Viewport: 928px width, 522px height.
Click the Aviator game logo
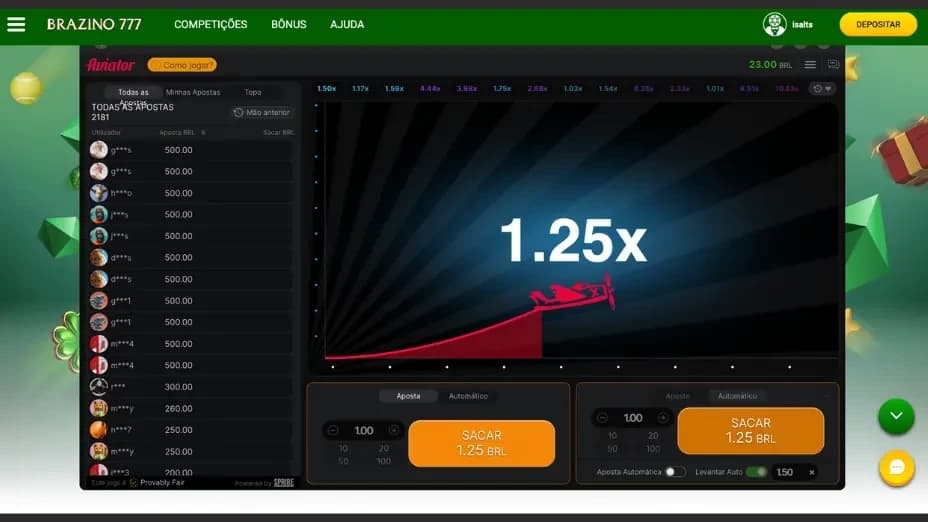point(111,65)
